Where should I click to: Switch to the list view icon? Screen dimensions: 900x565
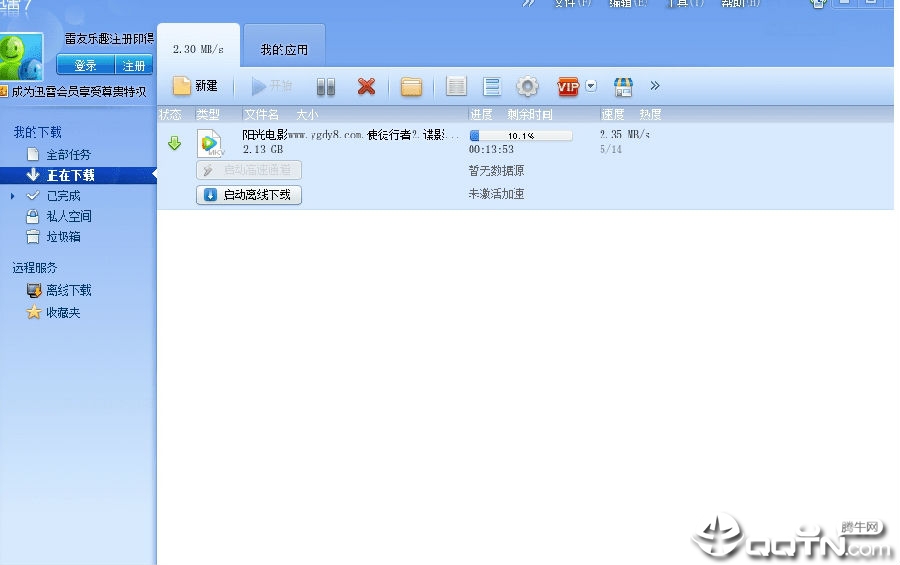[x=456, y=87]
